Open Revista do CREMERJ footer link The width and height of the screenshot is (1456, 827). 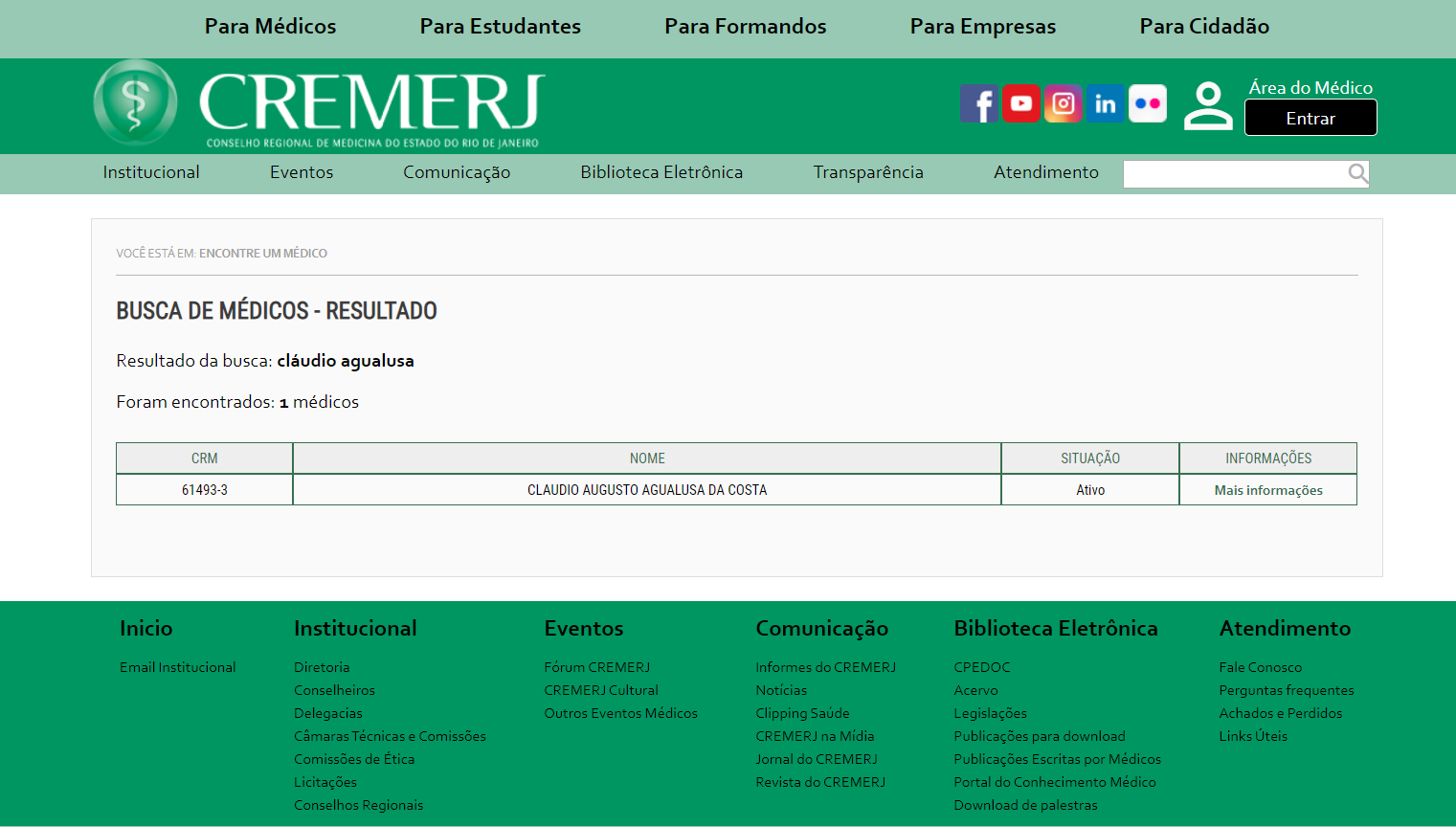point(820,782)
